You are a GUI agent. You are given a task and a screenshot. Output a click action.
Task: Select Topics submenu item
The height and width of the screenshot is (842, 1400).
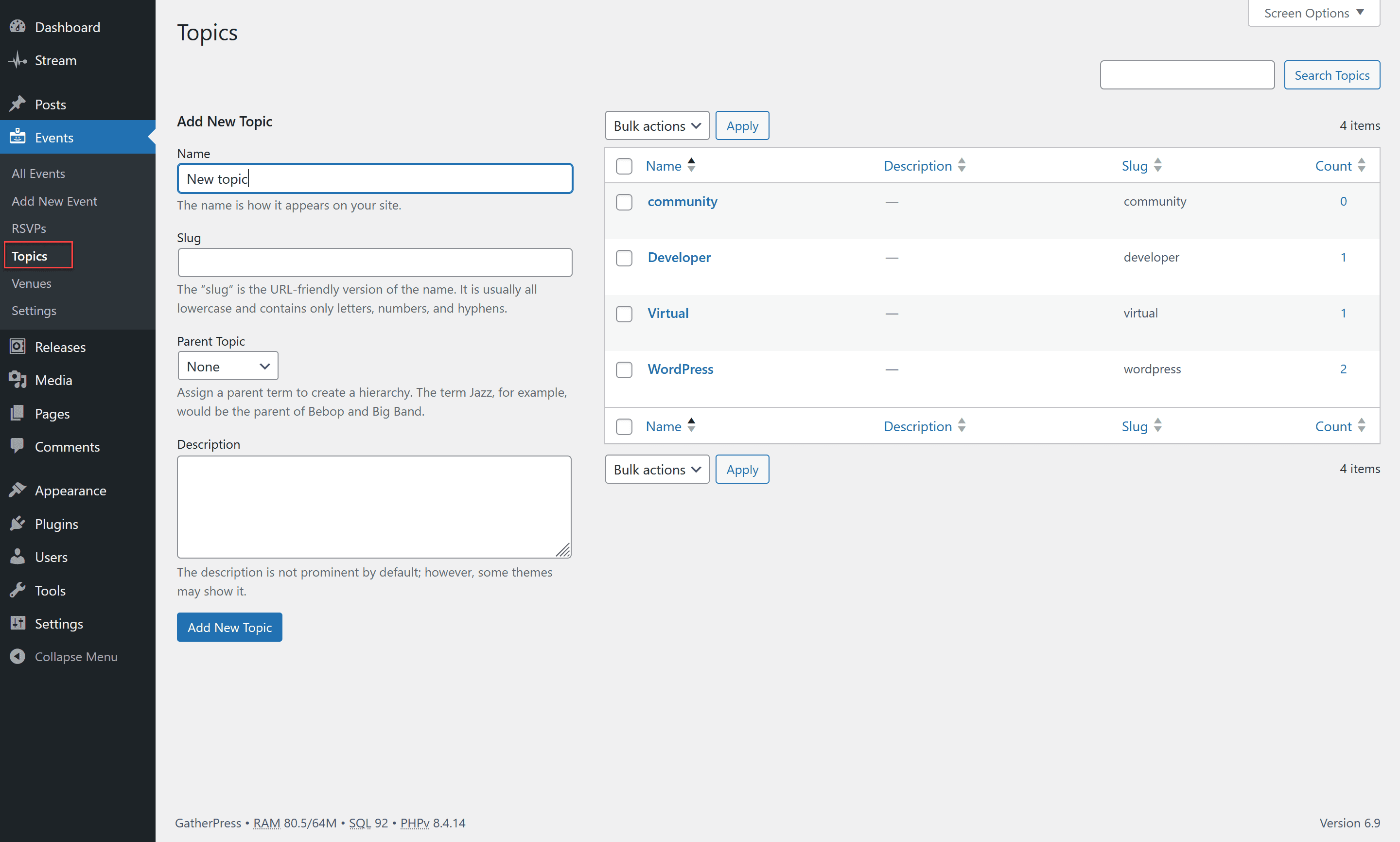tap(30, 256)
